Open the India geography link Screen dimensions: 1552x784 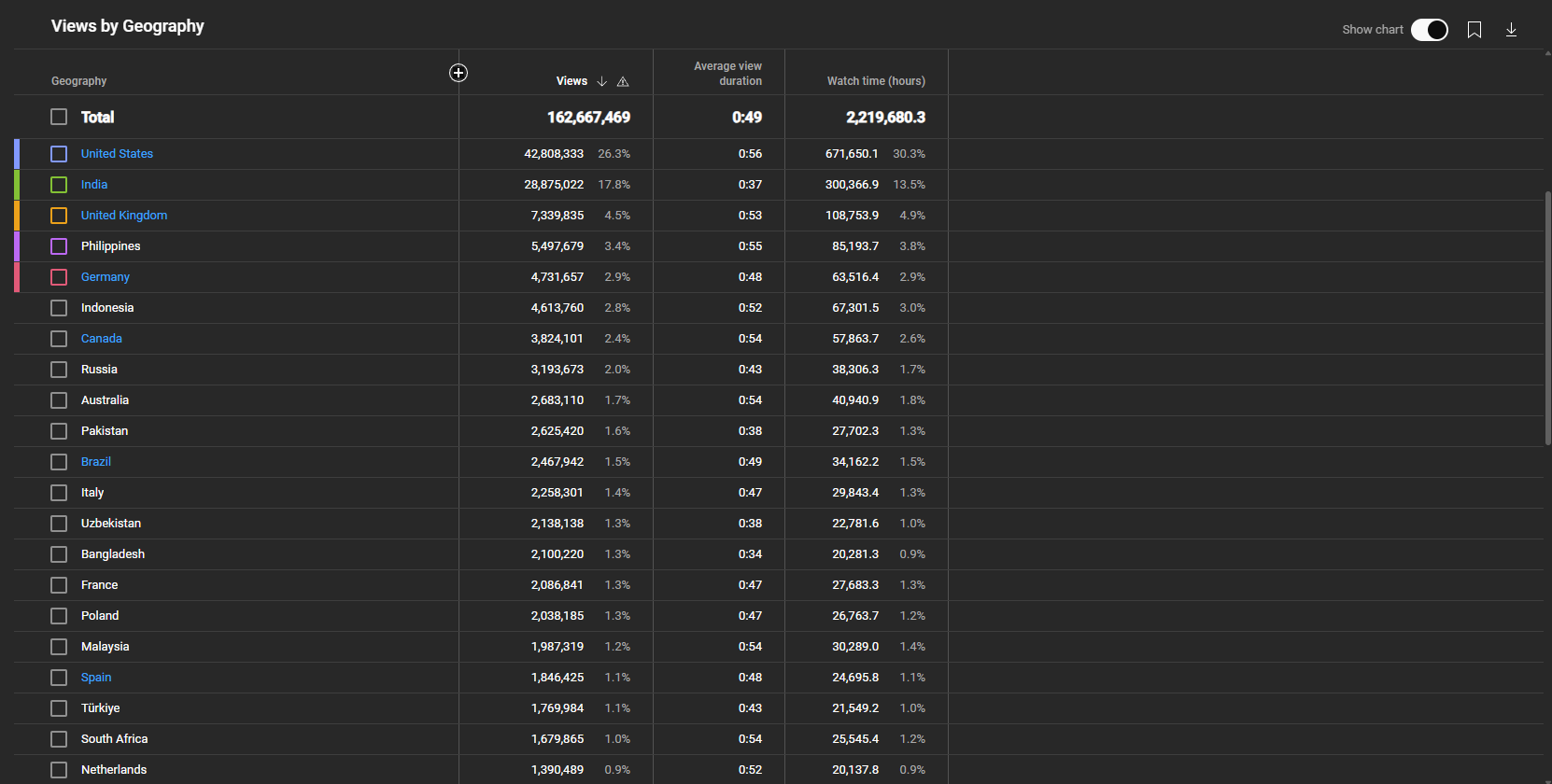(94, 185)
